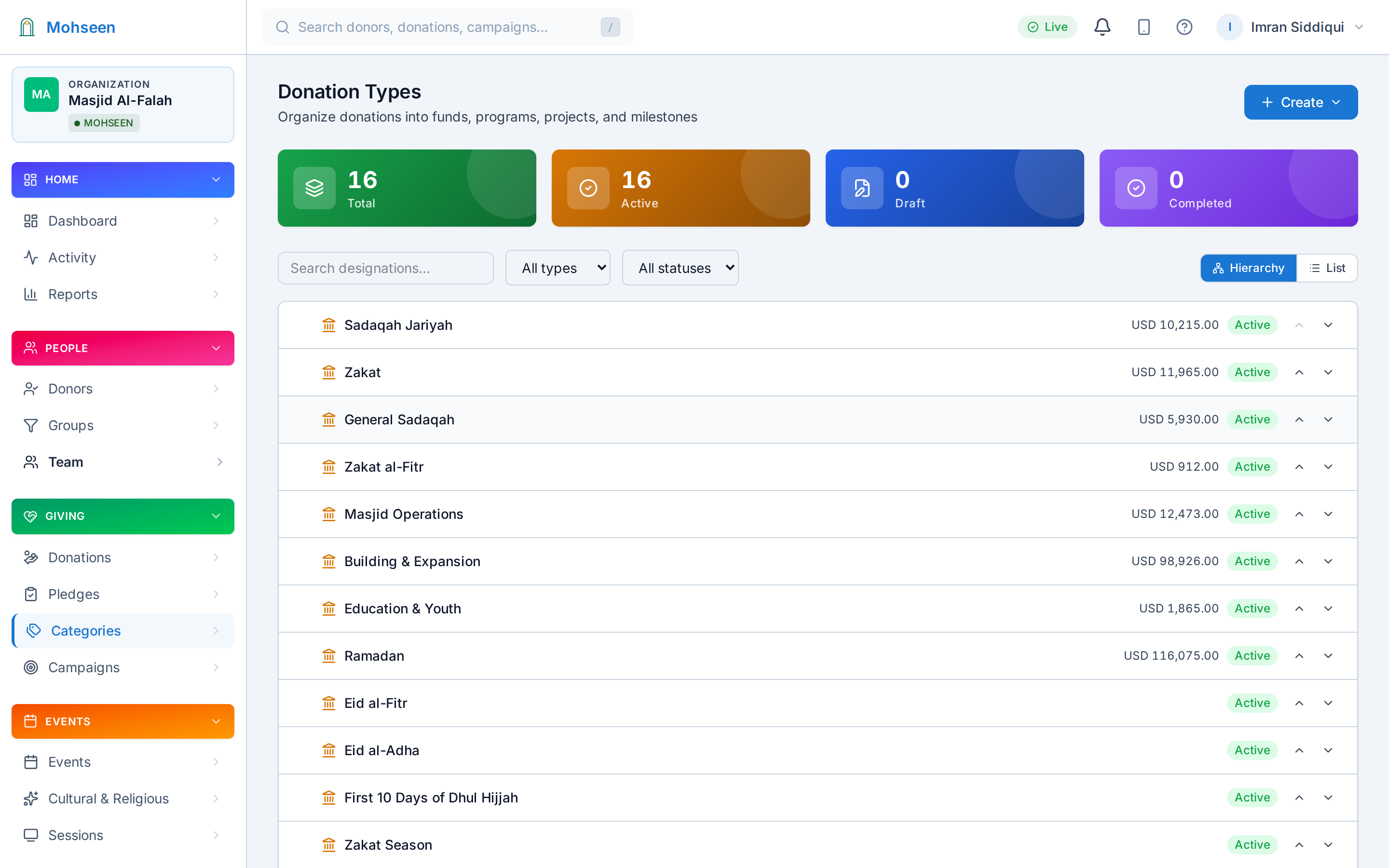Click the slash keyboard shortcut badge
The image size is (1389, 868).
coord(610,27)
